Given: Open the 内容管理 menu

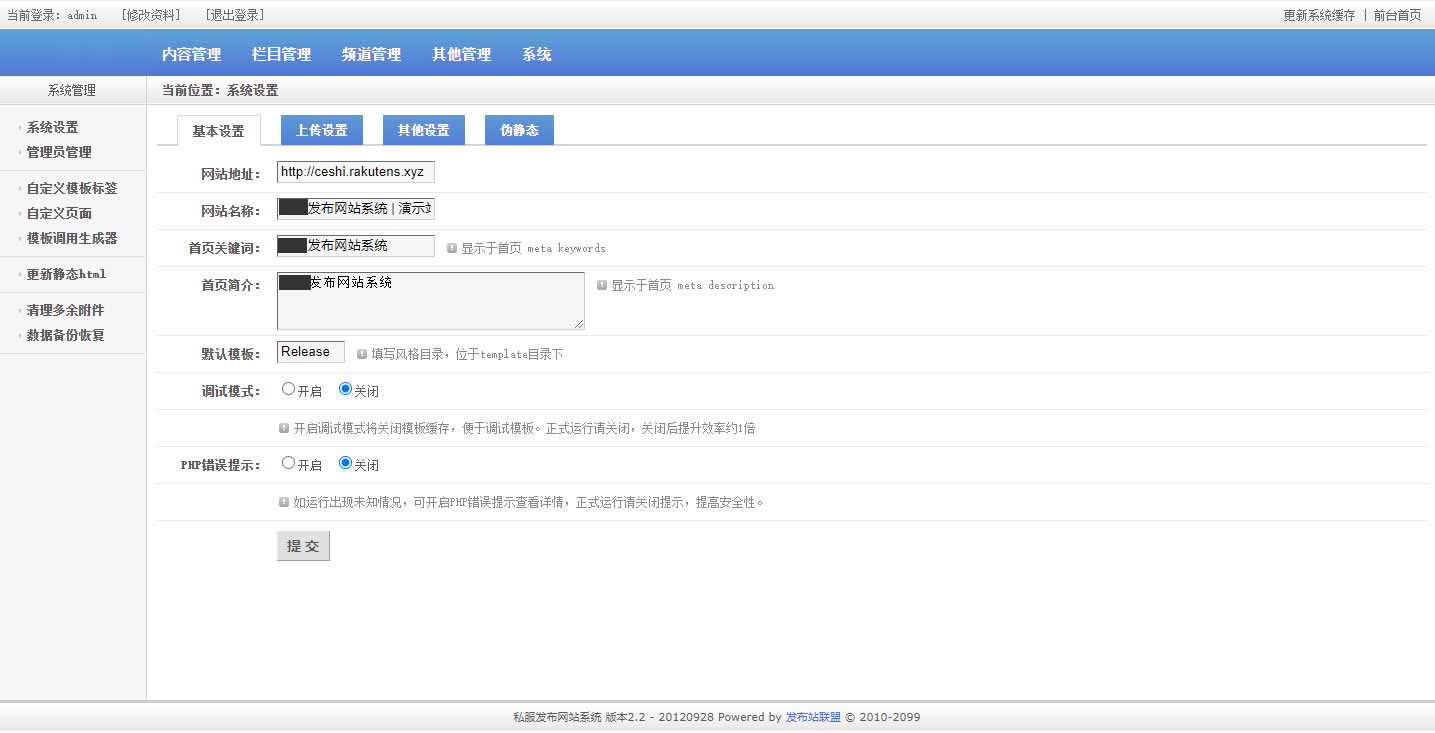Looking at the screenshot, I should (191, 55).
